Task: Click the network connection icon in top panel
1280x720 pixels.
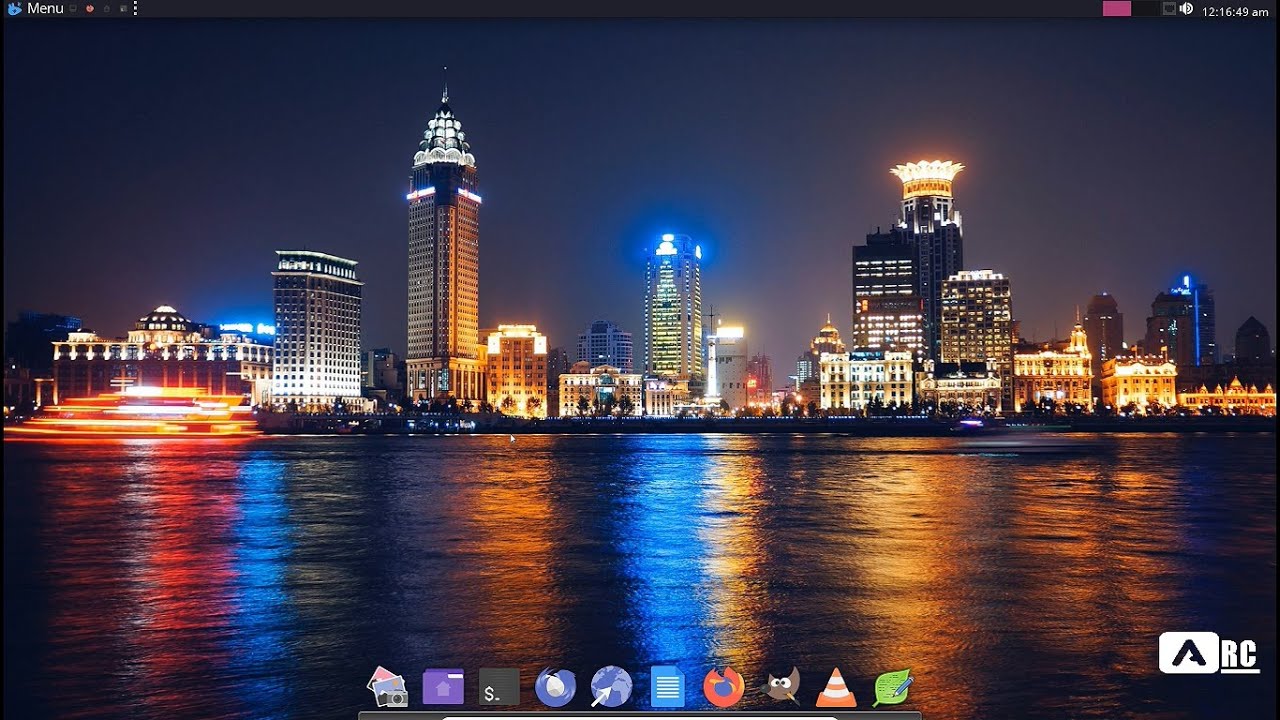Action: click(x=1169, y=9)
